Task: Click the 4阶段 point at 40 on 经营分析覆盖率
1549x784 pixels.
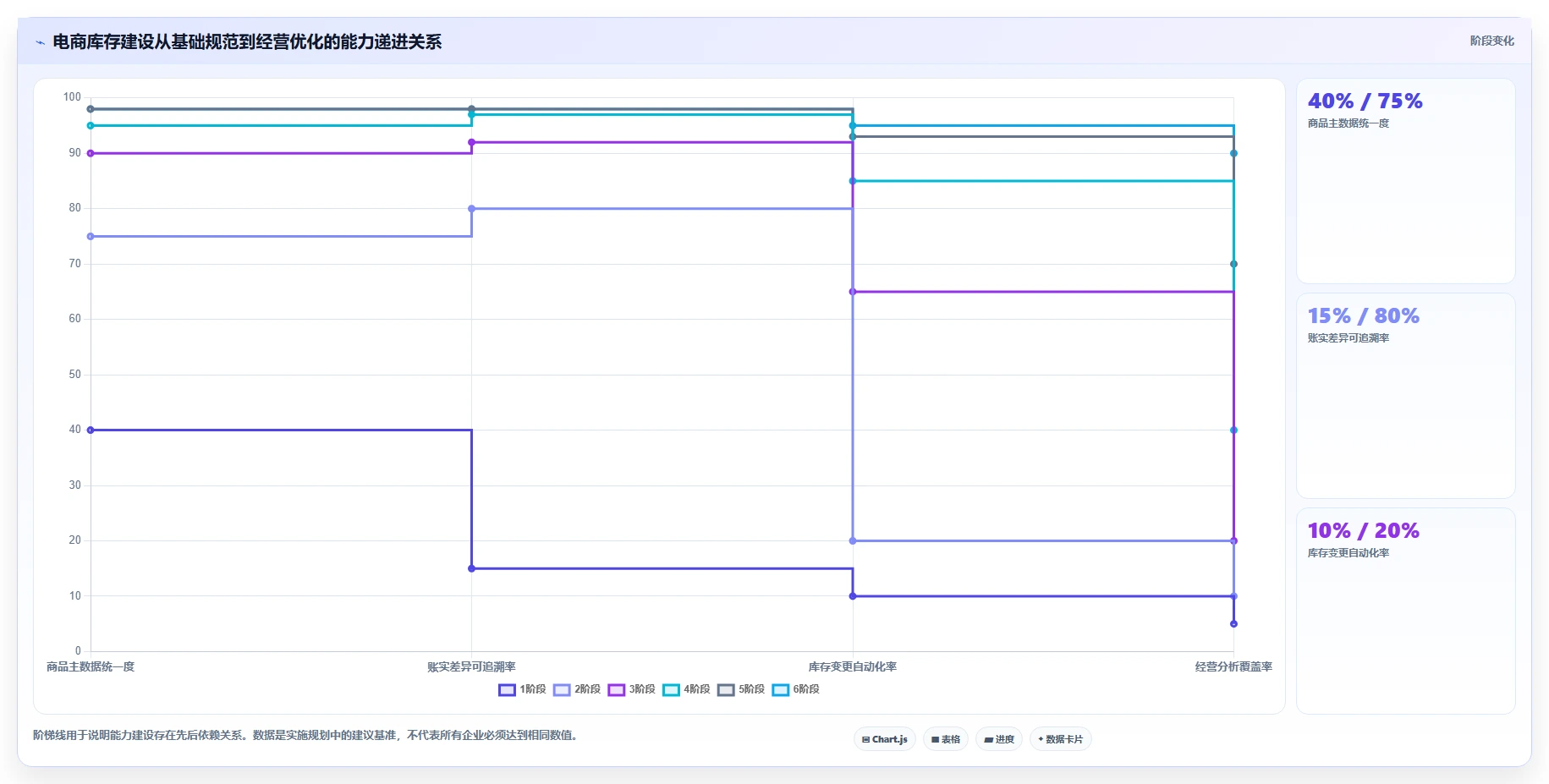Action: coord(1233,430)
